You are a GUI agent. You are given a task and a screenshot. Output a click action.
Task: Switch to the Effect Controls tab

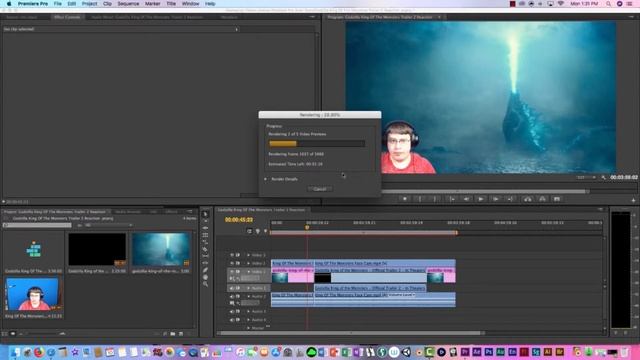click(x=67, y=17)
